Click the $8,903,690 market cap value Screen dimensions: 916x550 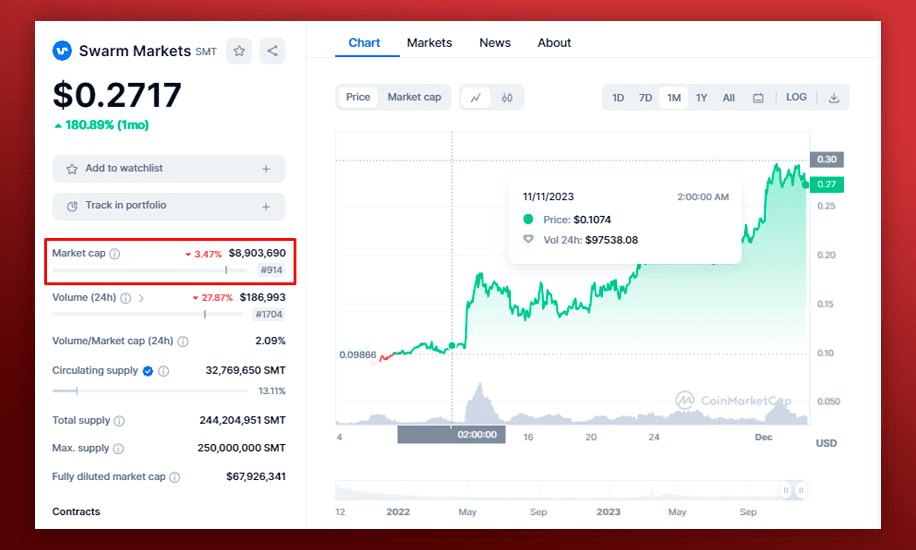[257, 253]
